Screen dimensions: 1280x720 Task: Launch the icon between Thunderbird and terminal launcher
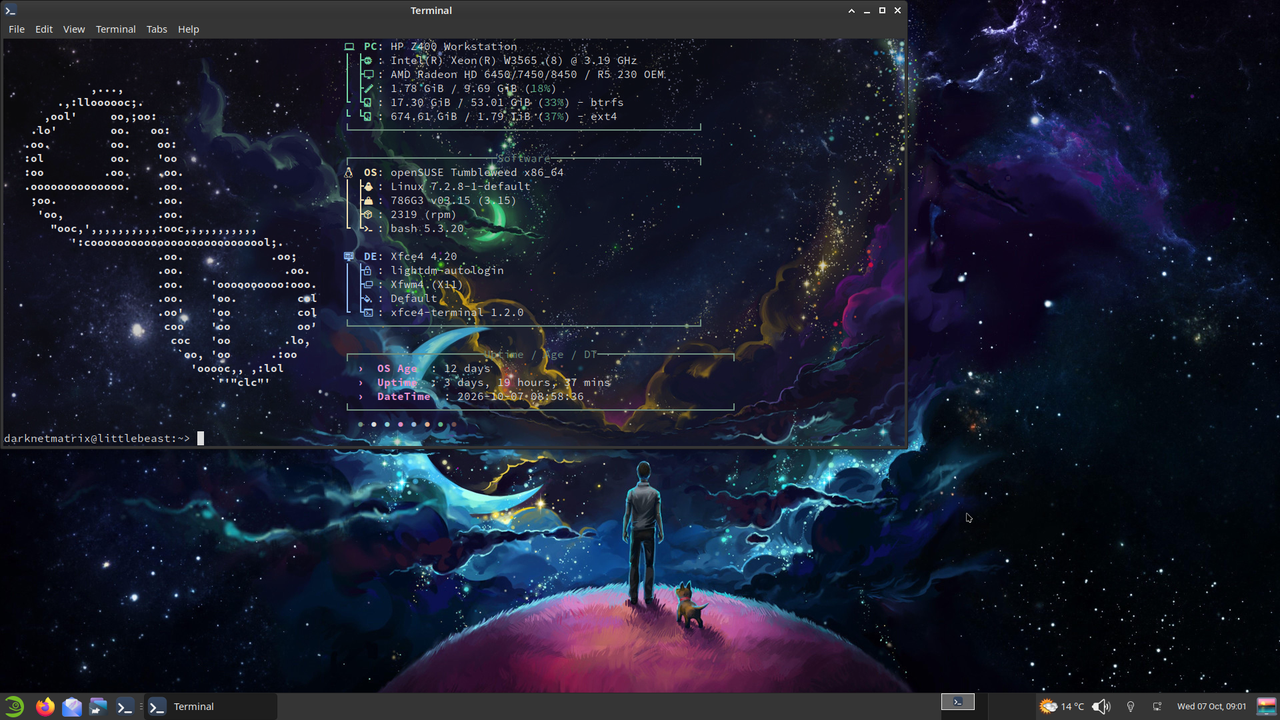pos(98,706)
